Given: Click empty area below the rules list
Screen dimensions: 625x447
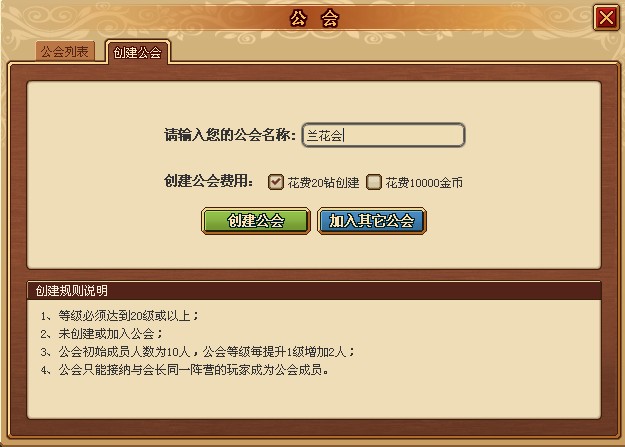Looking at the screenshot, I should coord(314,399).
